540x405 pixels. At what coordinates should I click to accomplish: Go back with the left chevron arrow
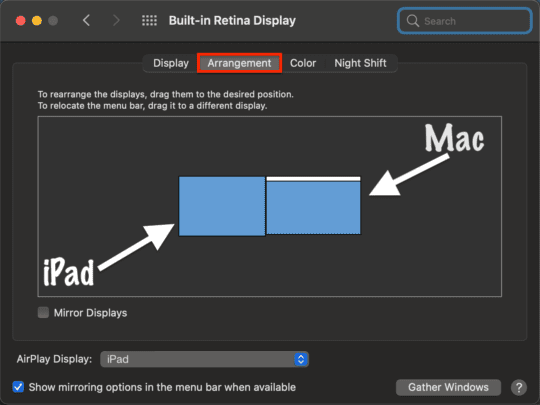click(86, 20)
